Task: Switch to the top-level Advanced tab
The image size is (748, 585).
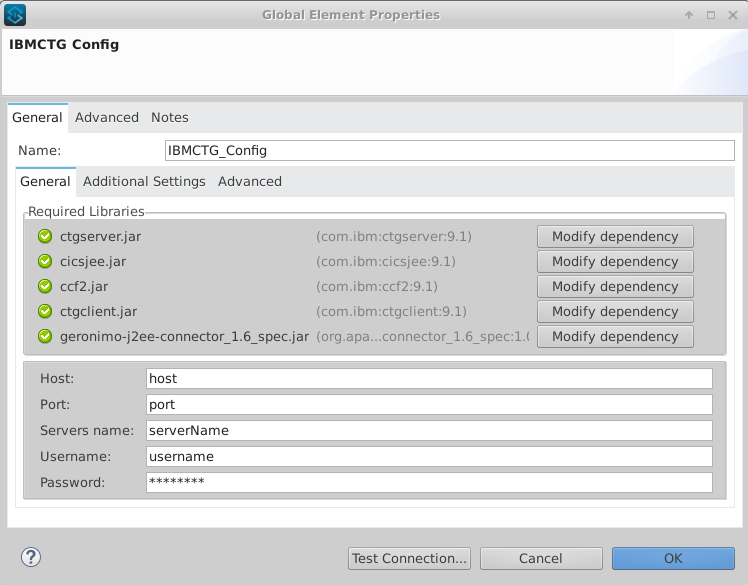Action: [x=107, y=117]
